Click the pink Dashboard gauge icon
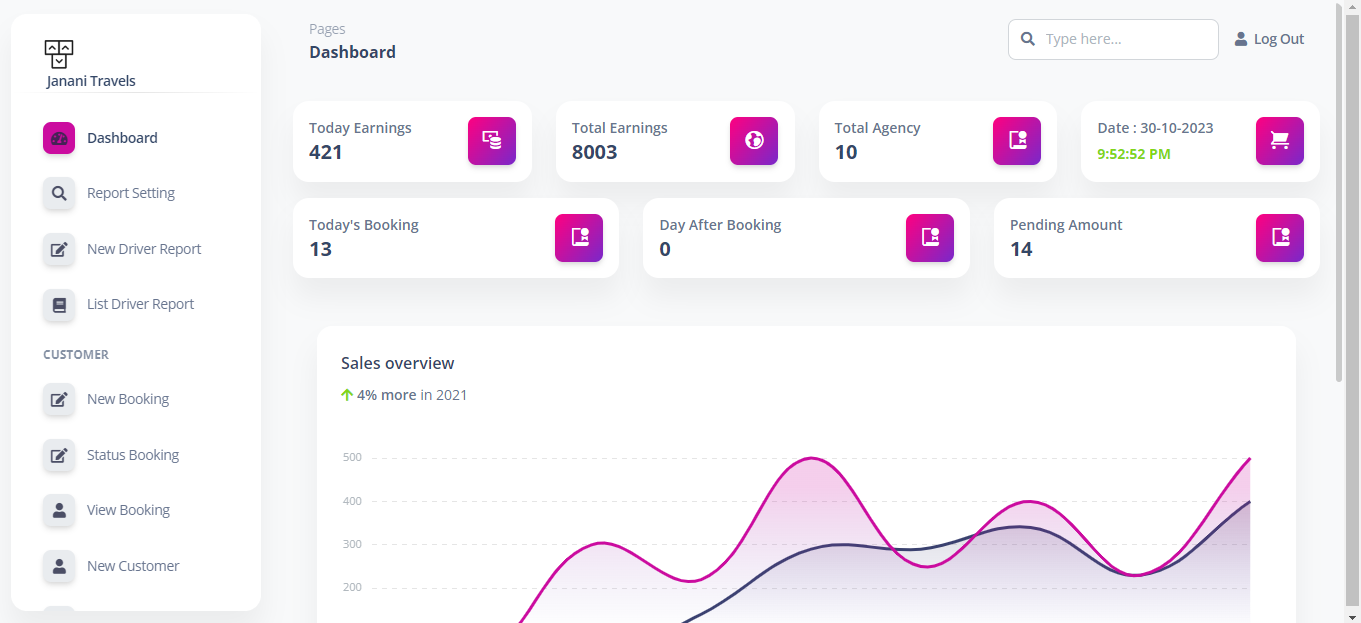Screen dimensions: 1361x623 (59, 138)
